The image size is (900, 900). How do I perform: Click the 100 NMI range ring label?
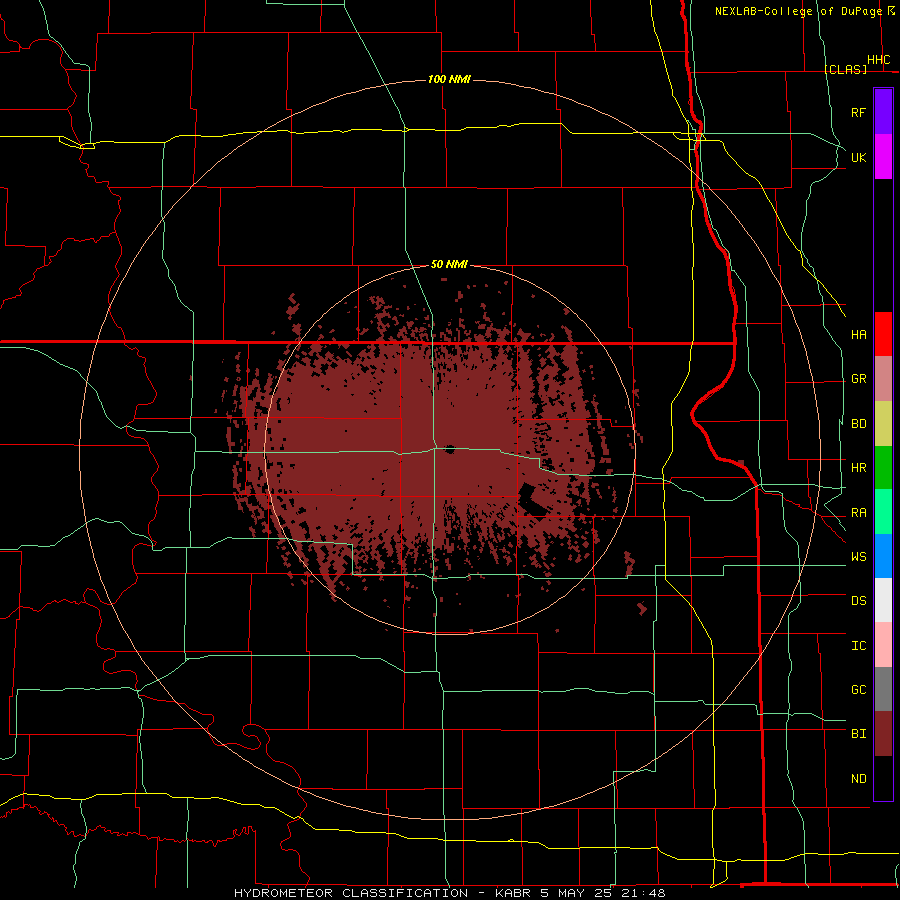point(449,79)
